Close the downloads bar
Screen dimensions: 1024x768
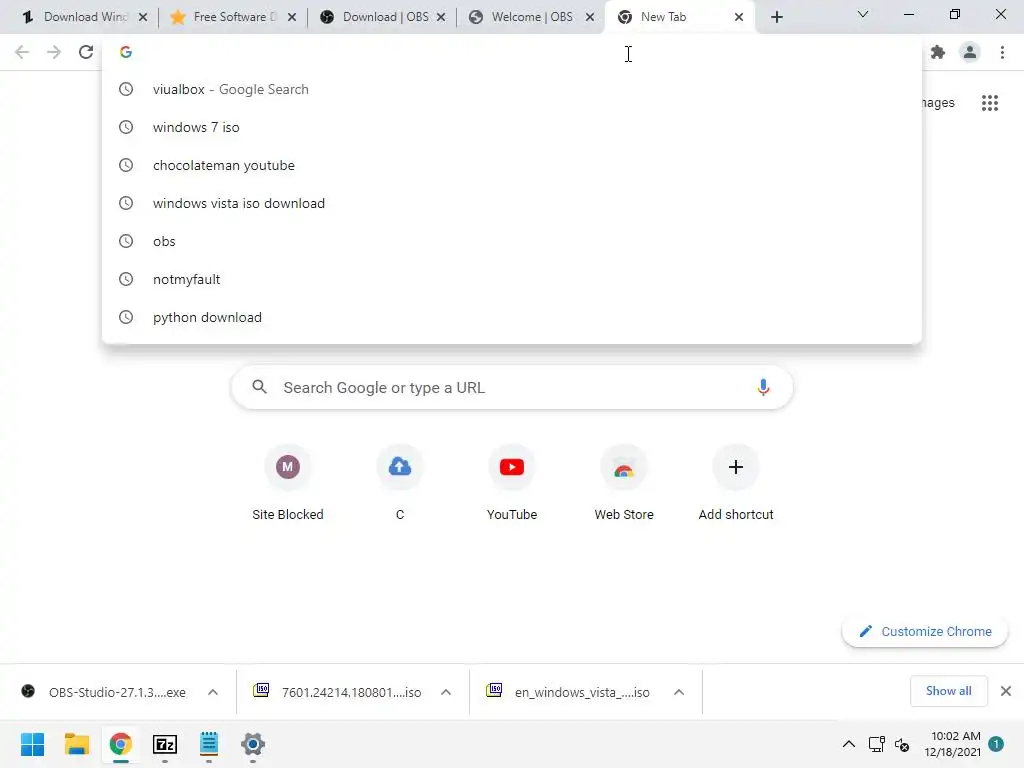pyautogui.click(x=1006, y=691)
